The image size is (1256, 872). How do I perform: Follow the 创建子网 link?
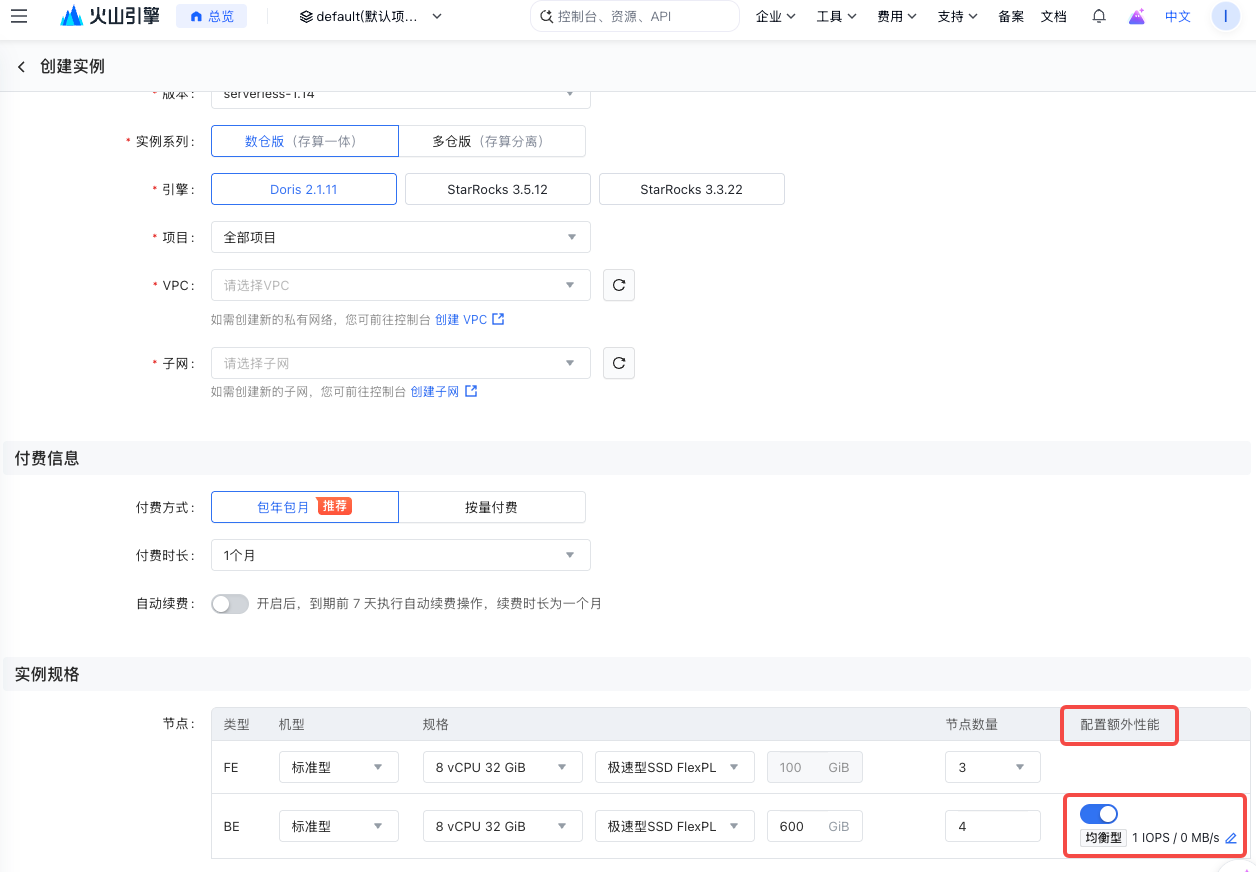435,392
